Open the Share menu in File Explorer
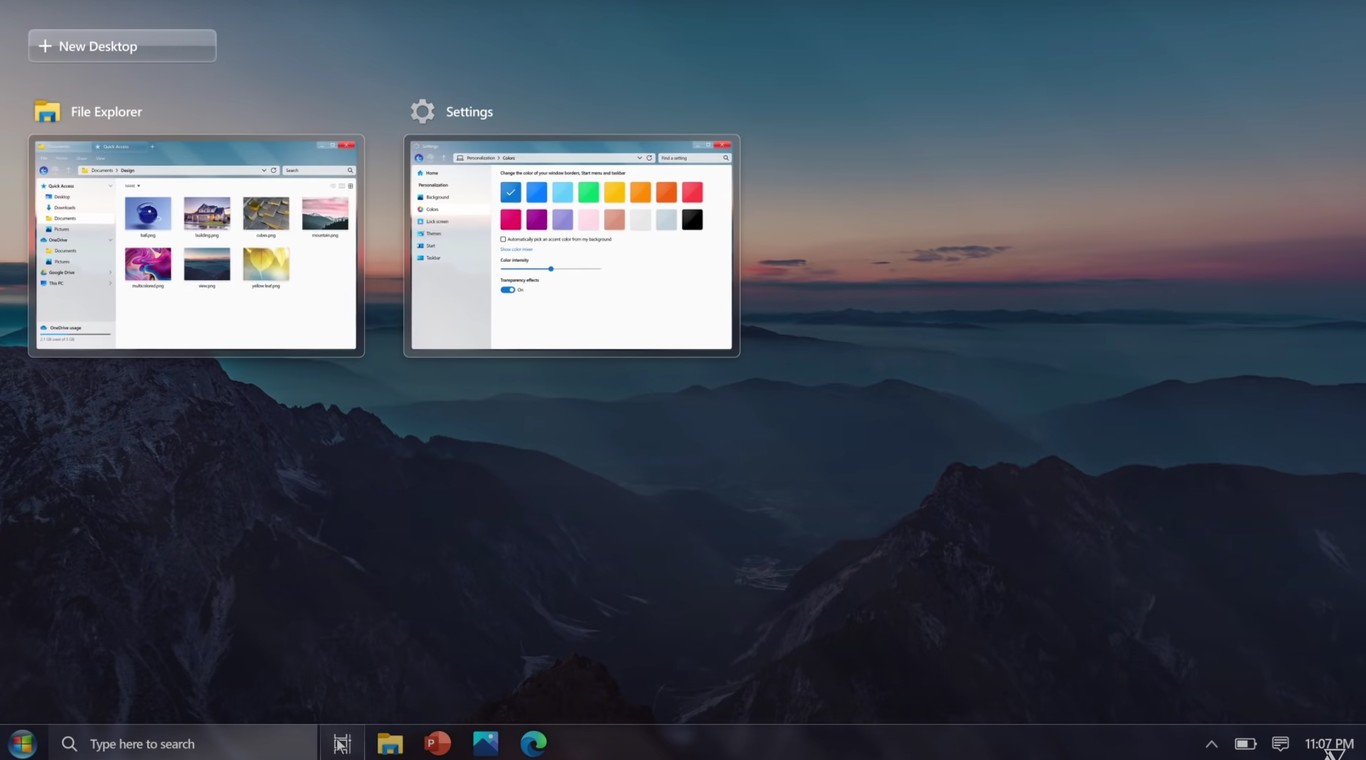1366x760 pixels. pyautogui.click(x=82, y=158)
